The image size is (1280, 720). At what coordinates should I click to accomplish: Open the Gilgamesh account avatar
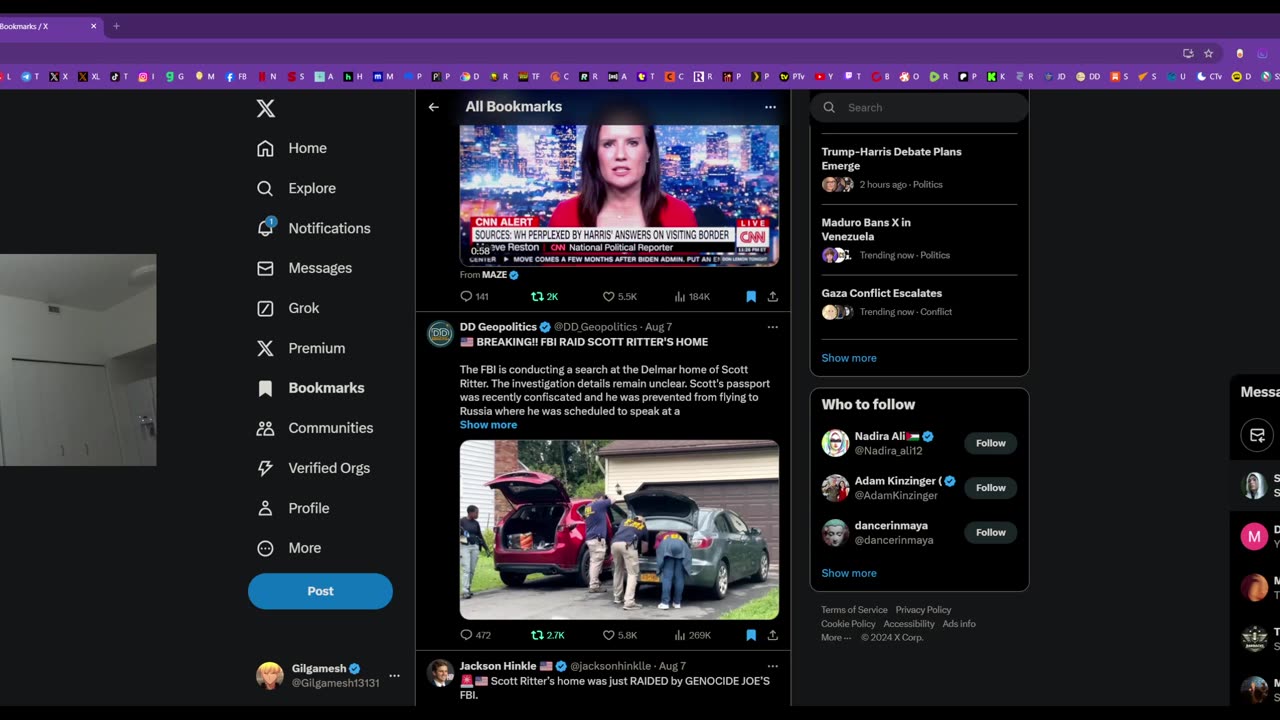point(269,676)
